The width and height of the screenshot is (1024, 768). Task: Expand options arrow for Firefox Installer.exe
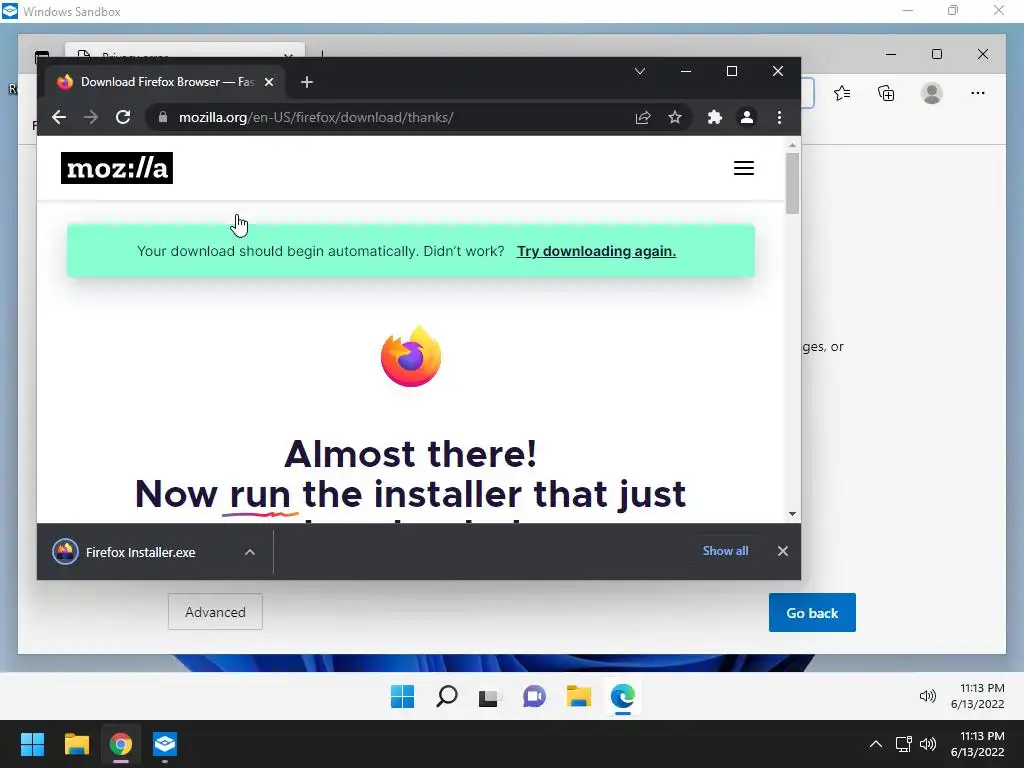click(x=249, y=552)
